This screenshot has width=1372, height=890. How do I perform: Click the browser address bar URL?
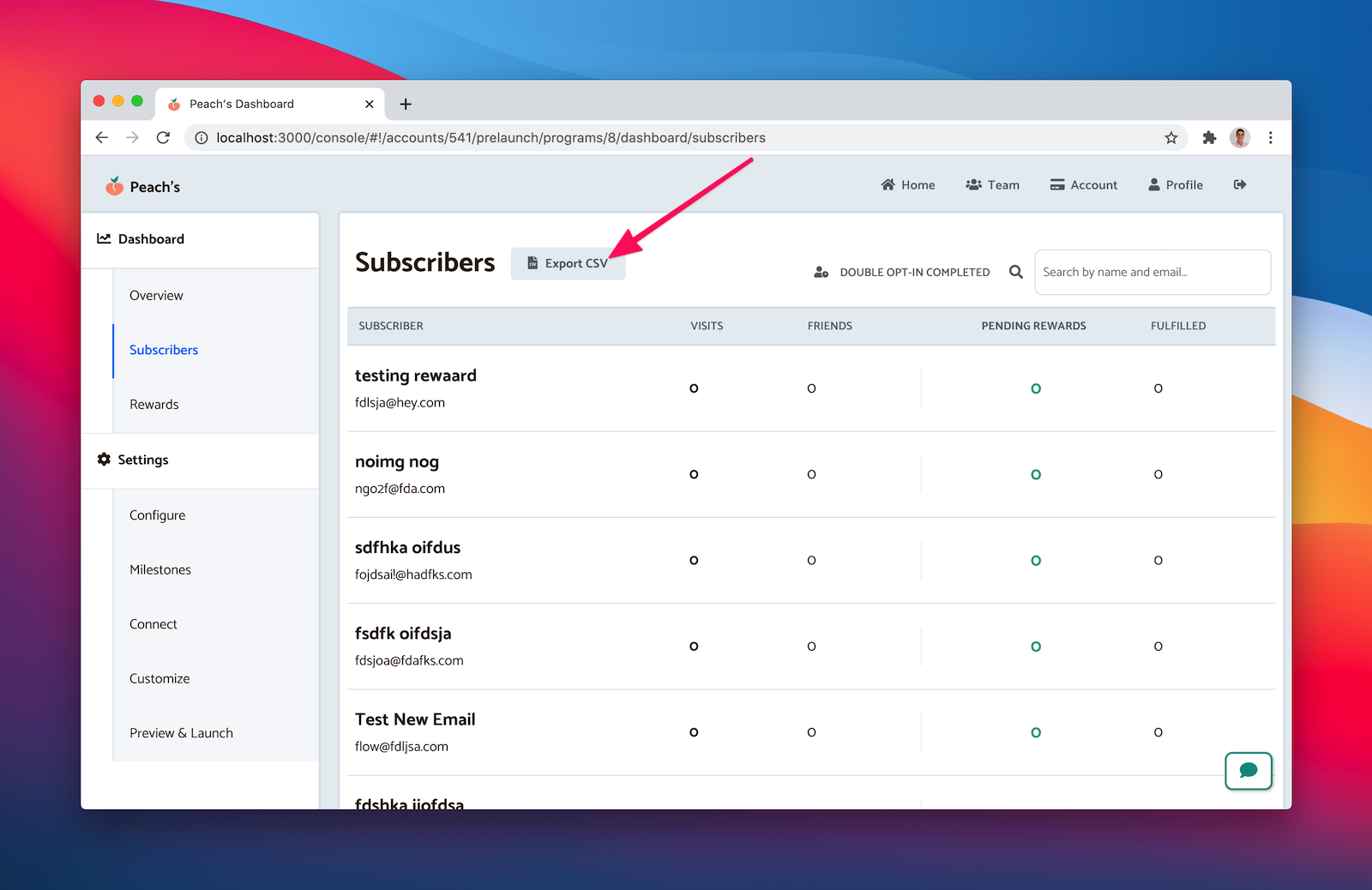[490, 138]
